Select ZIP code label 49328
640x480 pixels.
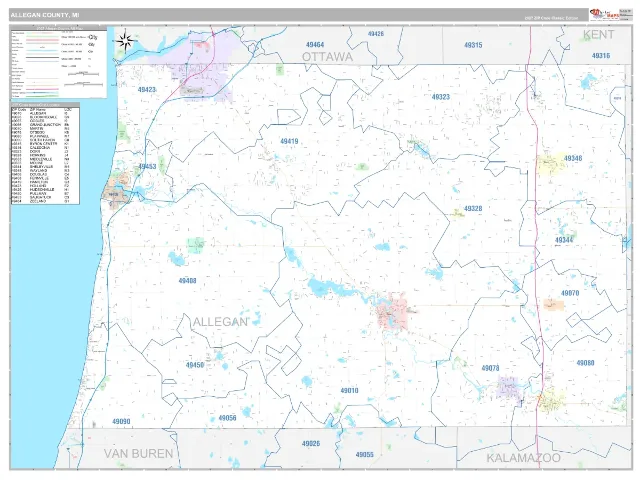click(x=473, y=209)
